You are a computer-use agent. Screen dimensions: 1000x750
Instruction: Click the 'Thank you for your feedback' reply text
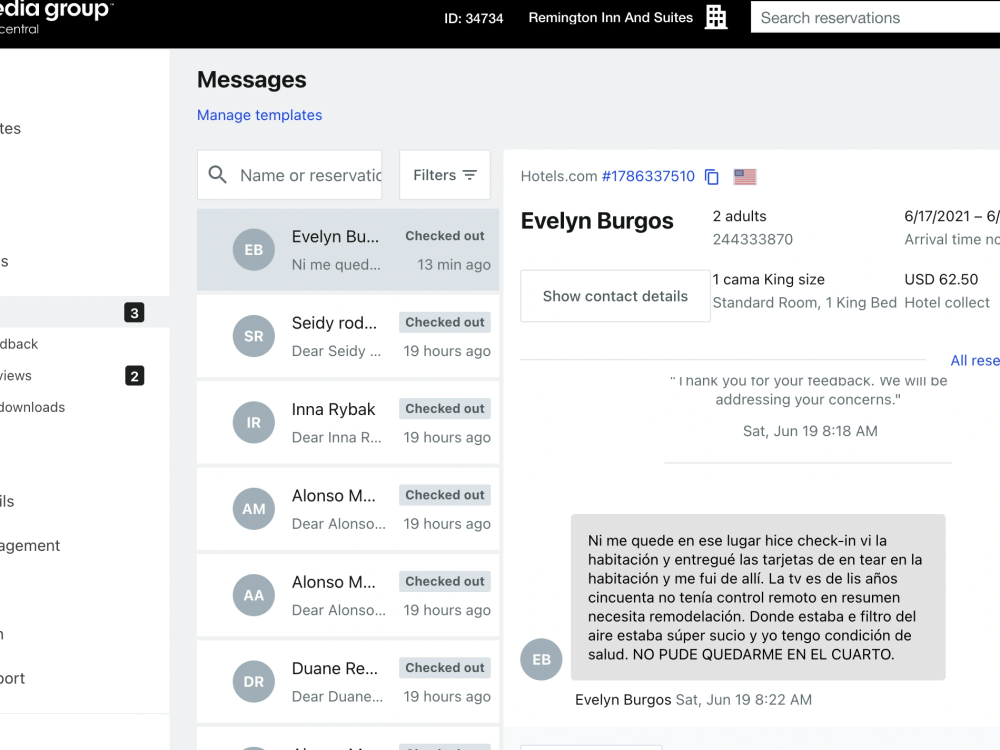pos(808,390)
